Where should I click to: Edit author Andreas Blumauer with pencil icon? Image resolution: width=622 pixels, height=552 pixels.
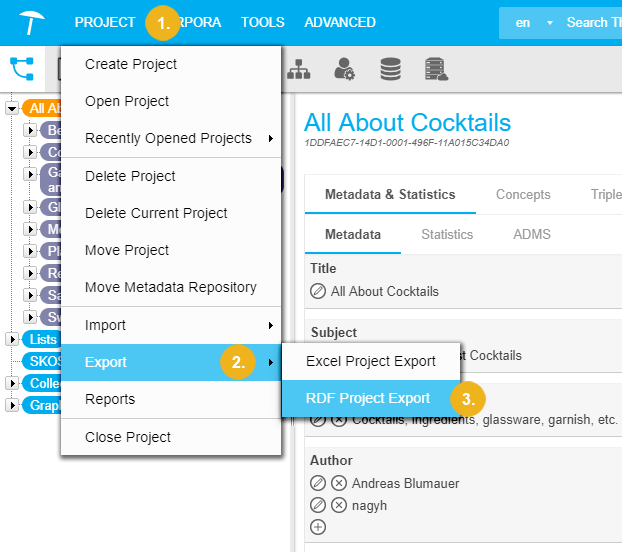point(318,483)
